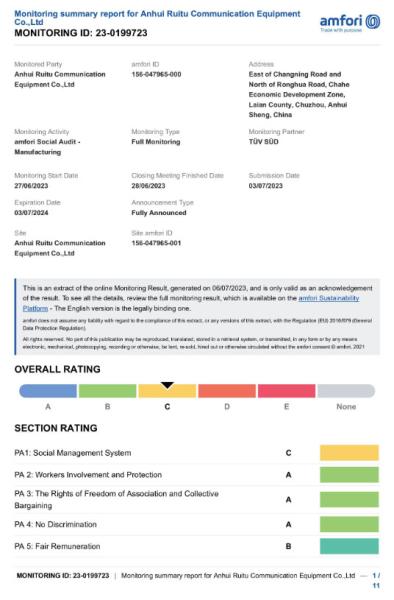The width and height of the screenshot is (394, 600).
Task: Click the MONITORING ID 23-0199723 heading
Action: [x=81, y=33]
